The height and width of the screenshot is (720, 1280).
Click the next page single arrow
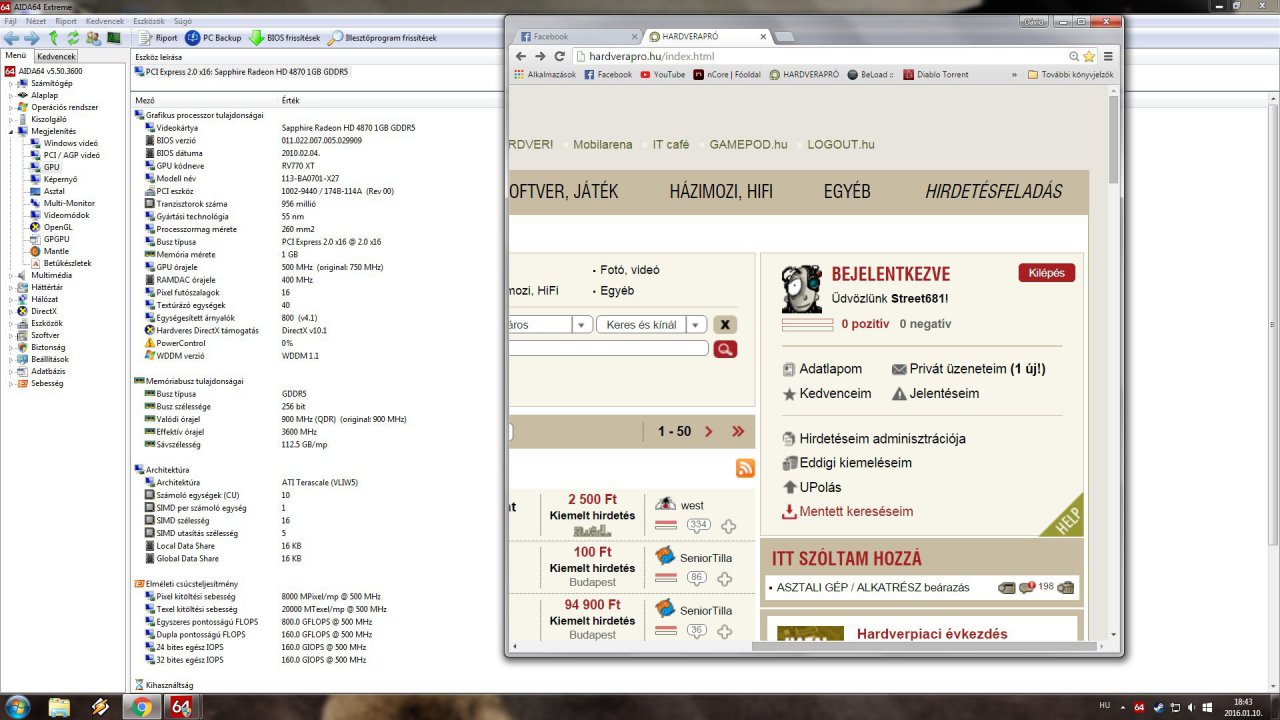pyautogui.click(x=709, y=431)
